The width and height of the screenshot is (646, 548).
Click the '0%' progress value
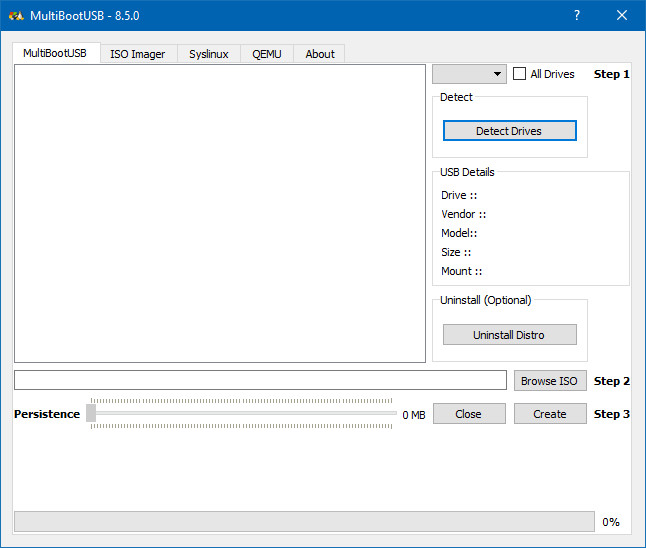coord(611,522)
